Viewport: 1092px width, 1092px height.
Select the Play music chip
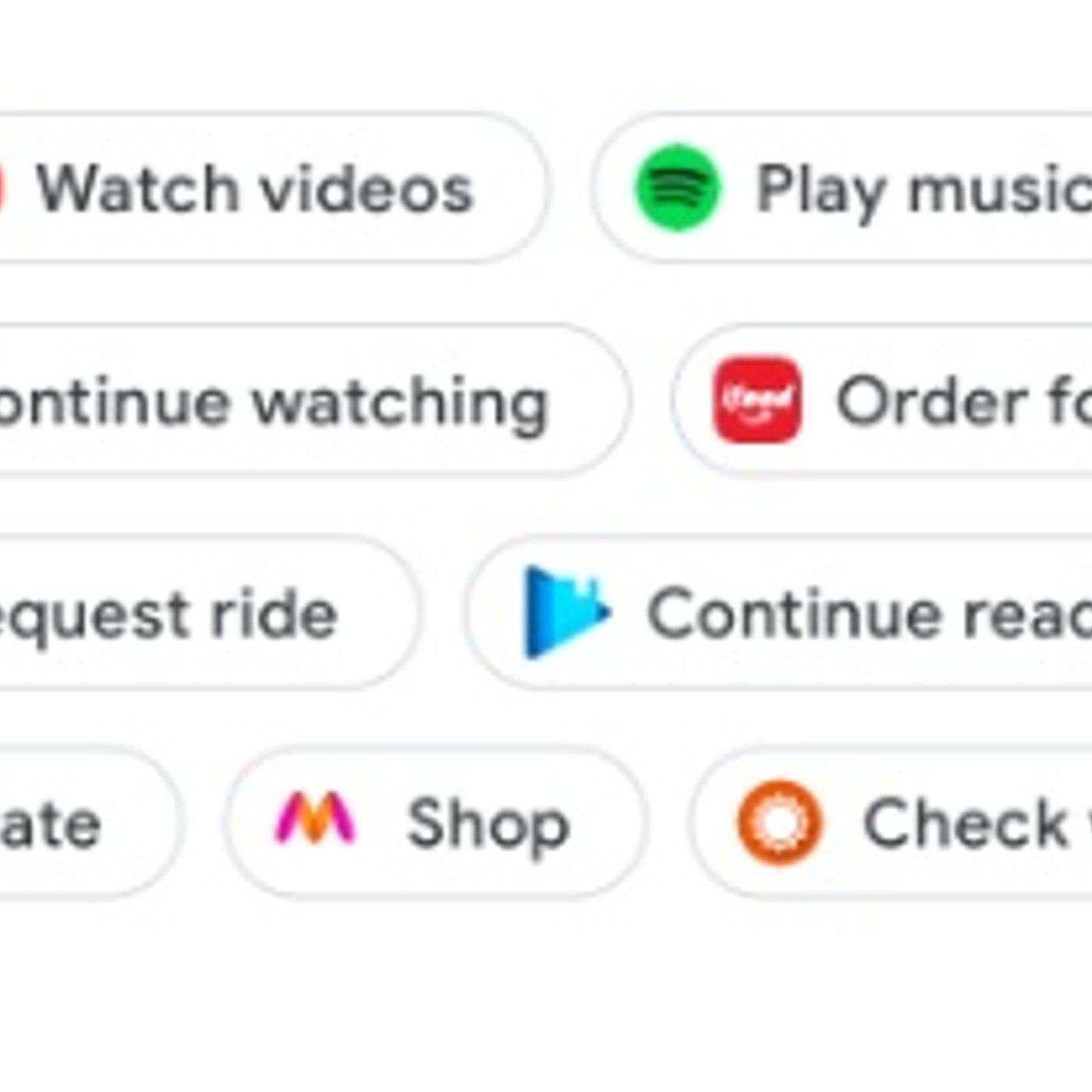pos(842,188)
